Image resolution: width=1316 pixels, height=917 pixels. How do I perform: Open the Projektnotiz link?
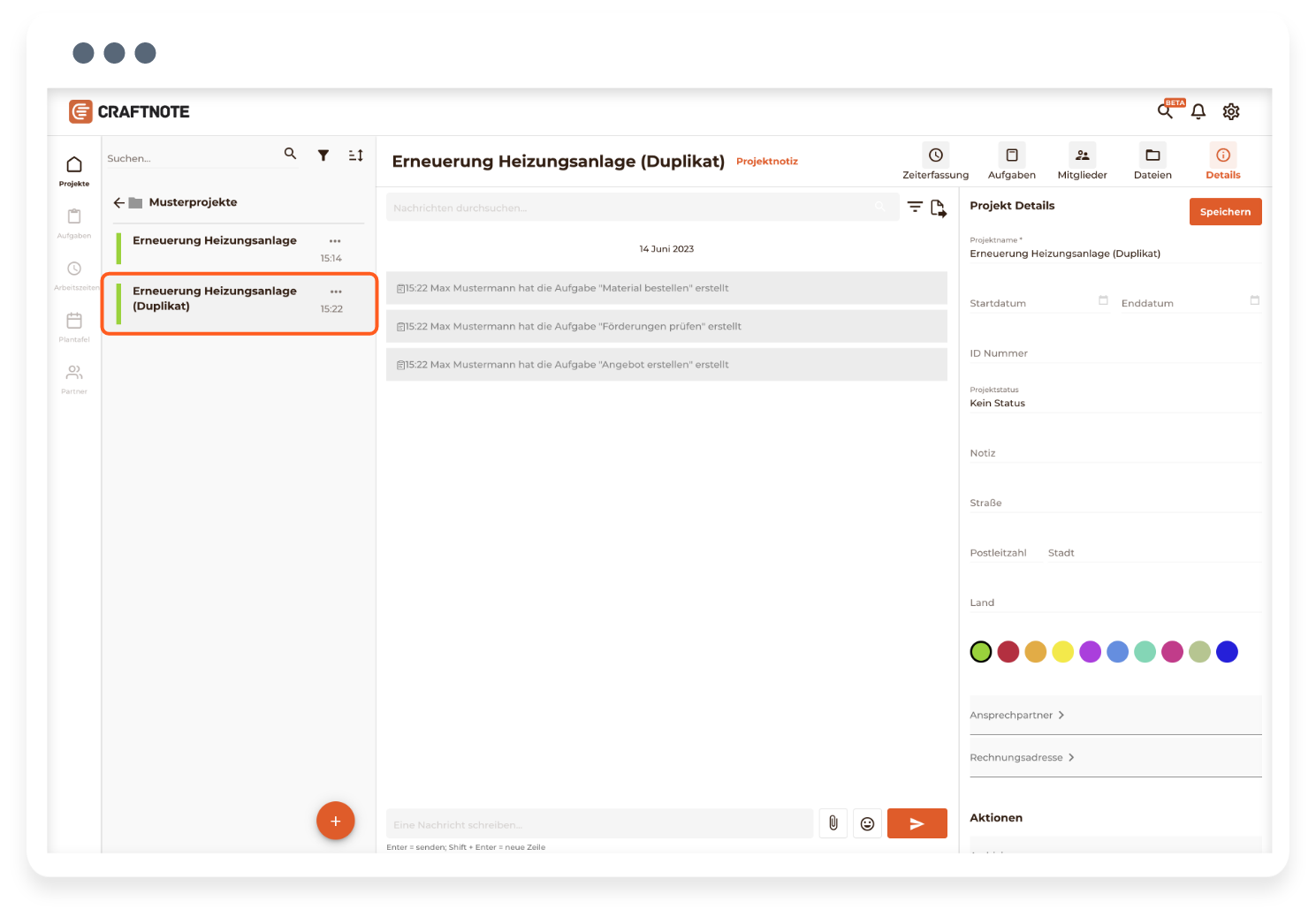coord(766,162)
